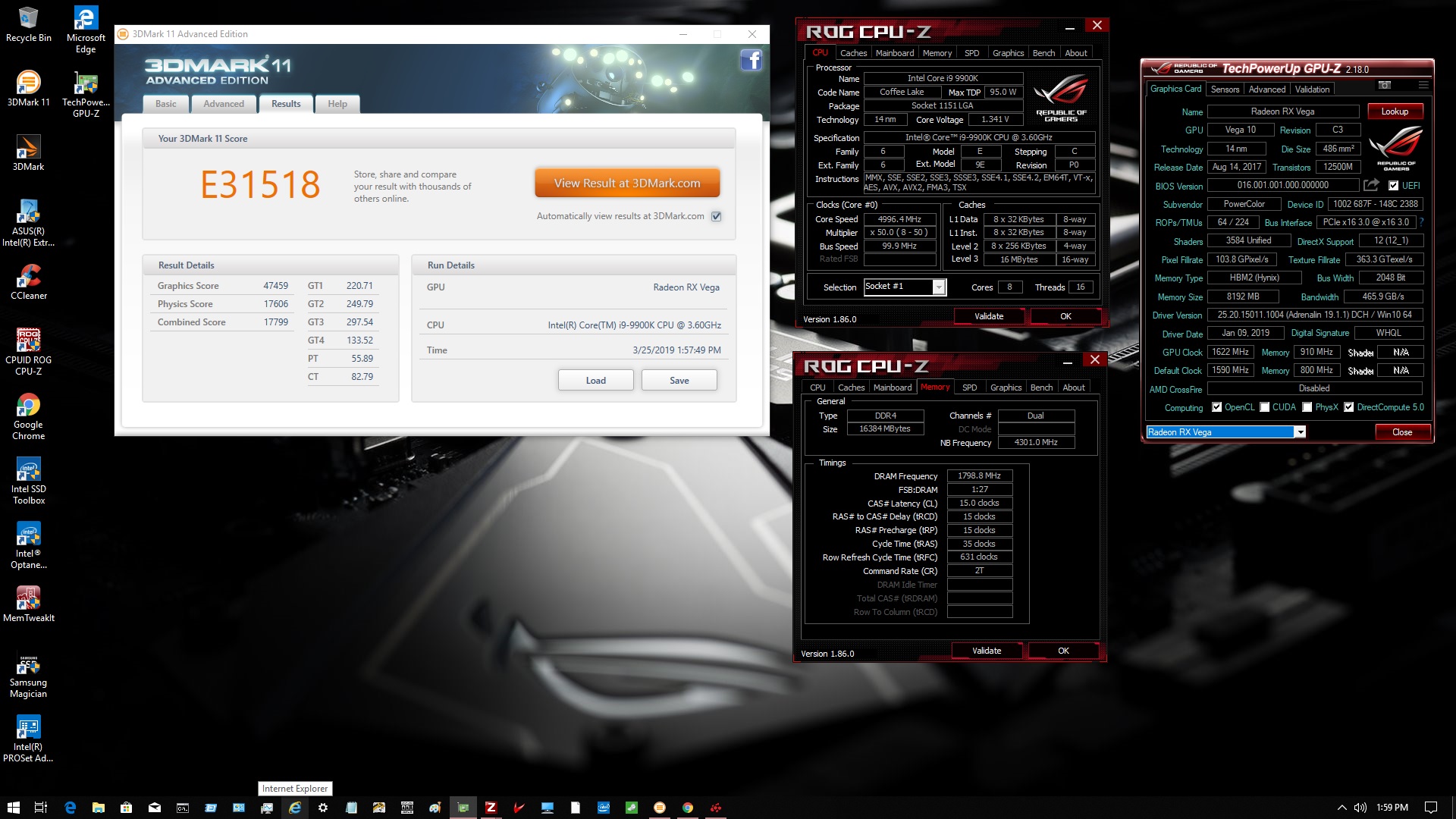Select the 3DMark desktop shortcut
Image resolution: width=1456 pixels, height=819 pixels.
[29, 153]
